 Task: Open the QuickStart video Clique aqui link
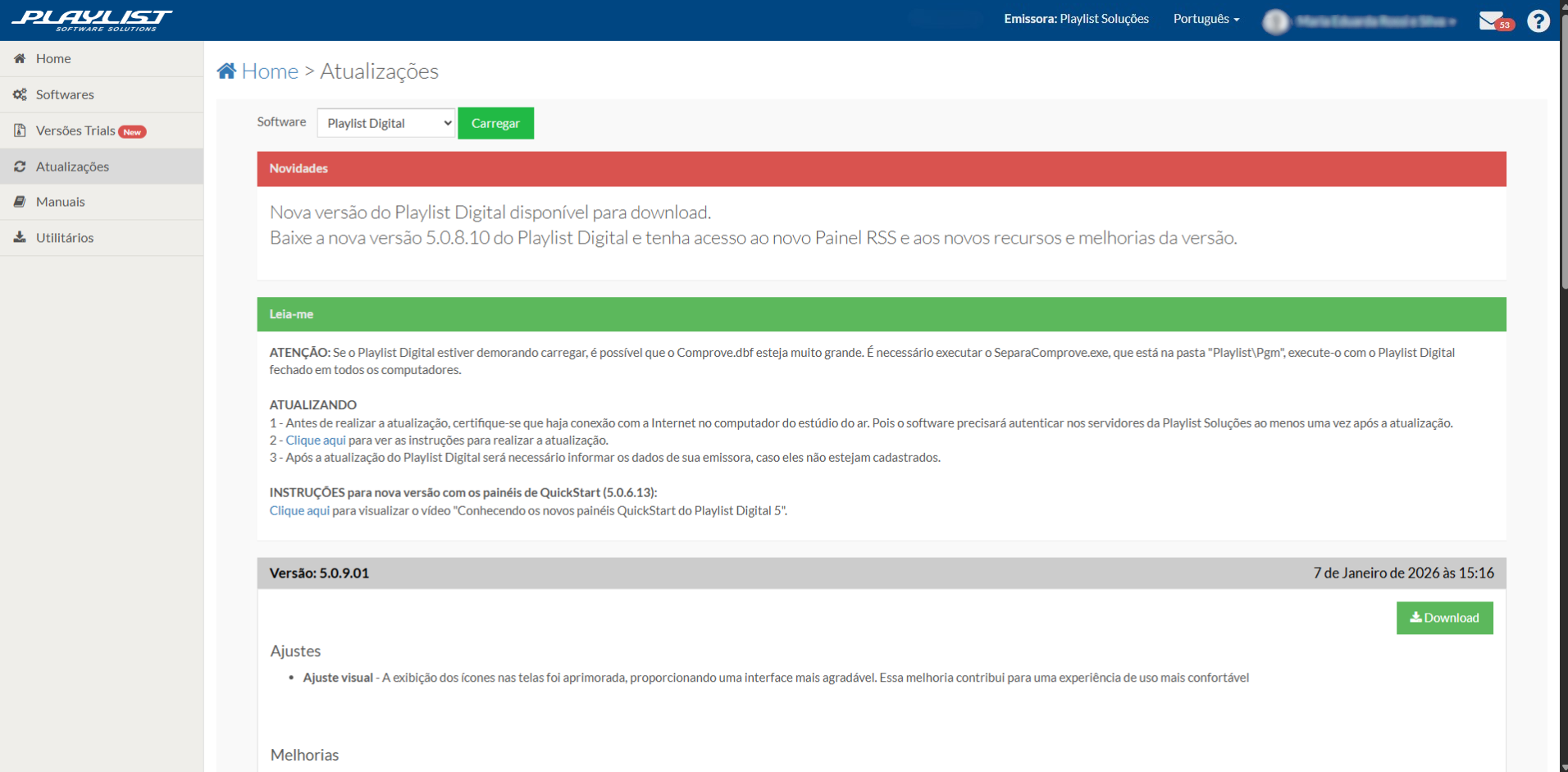[x=299, y=510]
